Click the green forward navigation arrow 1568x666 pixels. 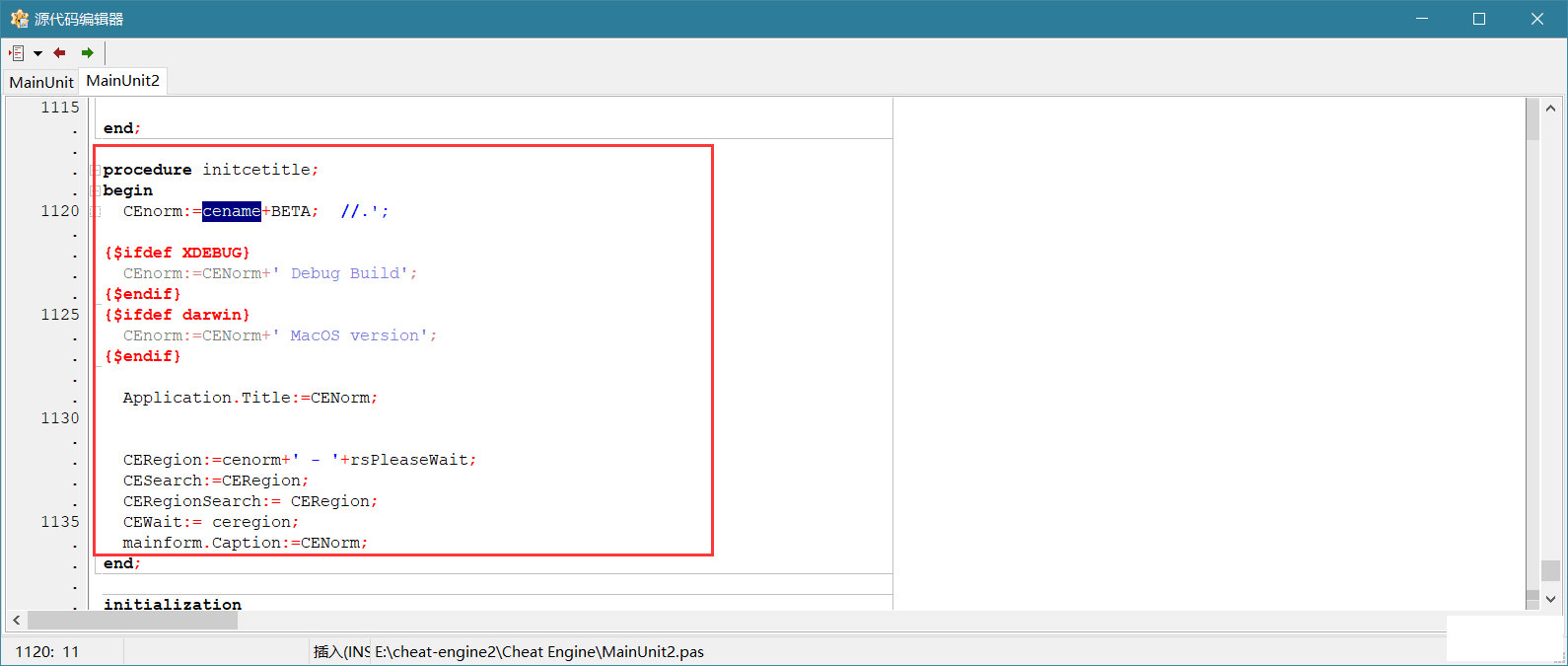tap(88, 53)
